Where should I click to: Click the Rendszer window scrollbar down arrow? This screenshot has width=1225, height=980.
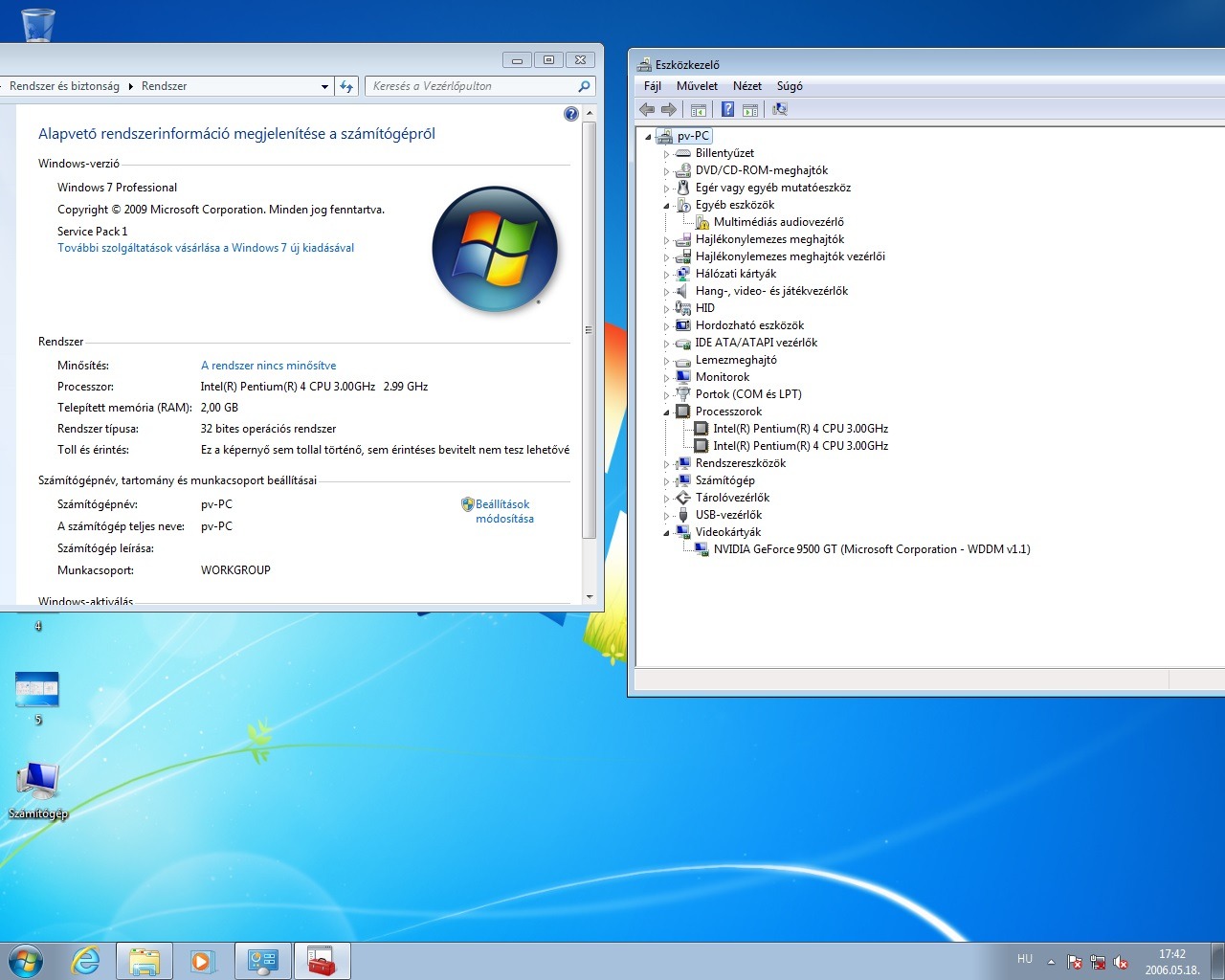pos(590,596)
